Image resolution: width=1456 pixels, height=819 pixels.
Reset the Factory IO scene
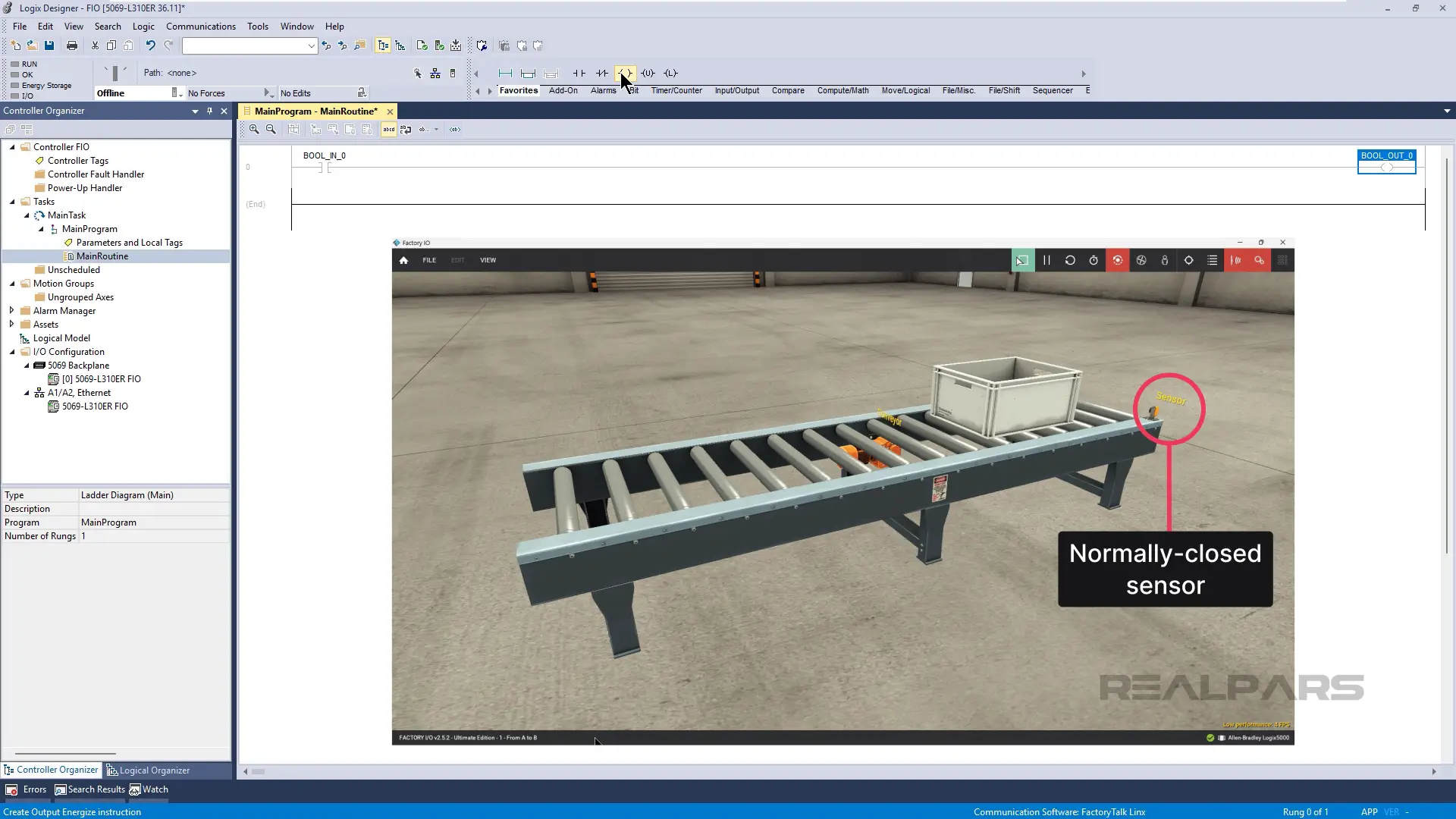tap(1070, 260)
